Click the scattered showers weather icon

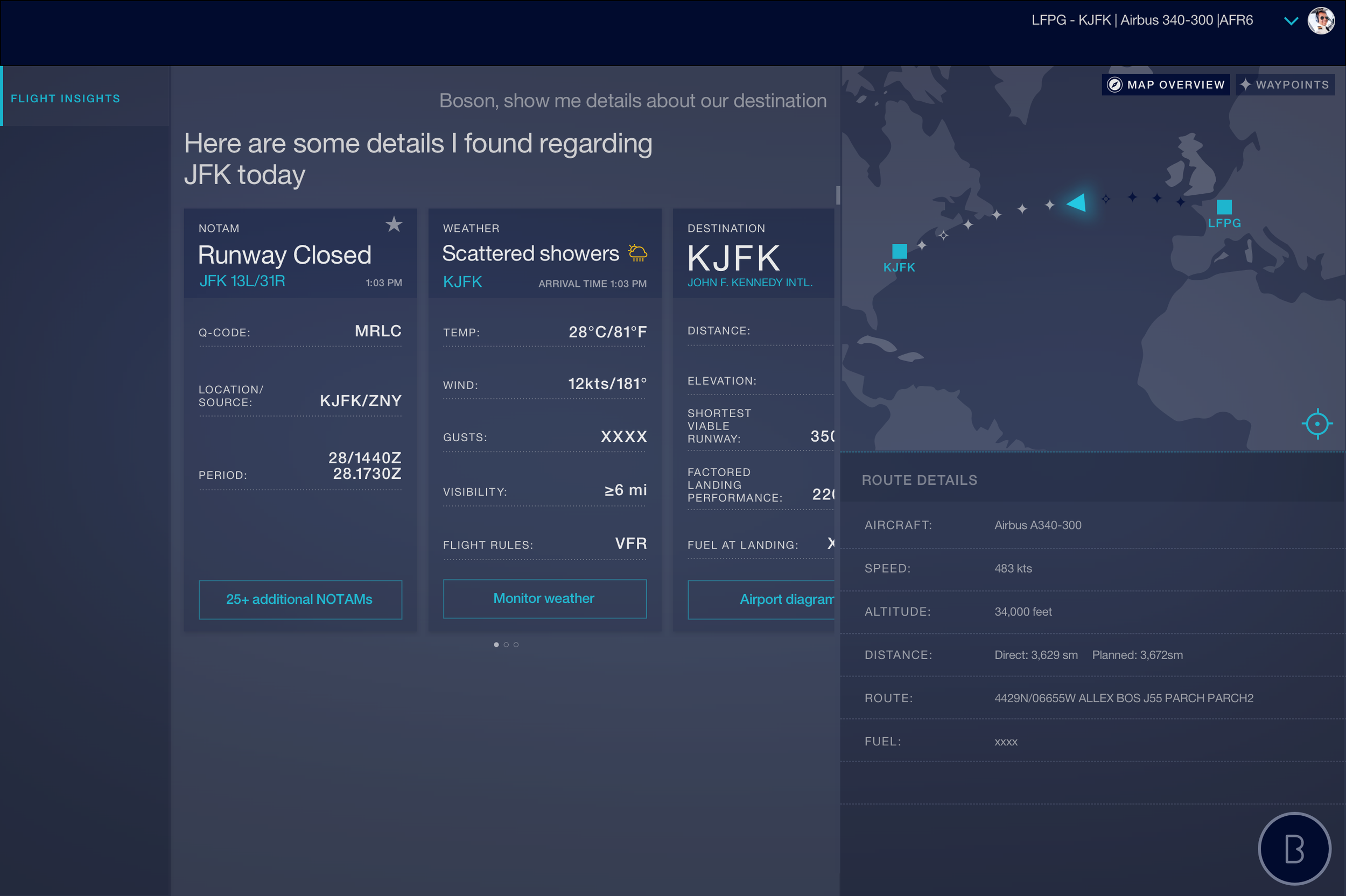pos(637,252)
